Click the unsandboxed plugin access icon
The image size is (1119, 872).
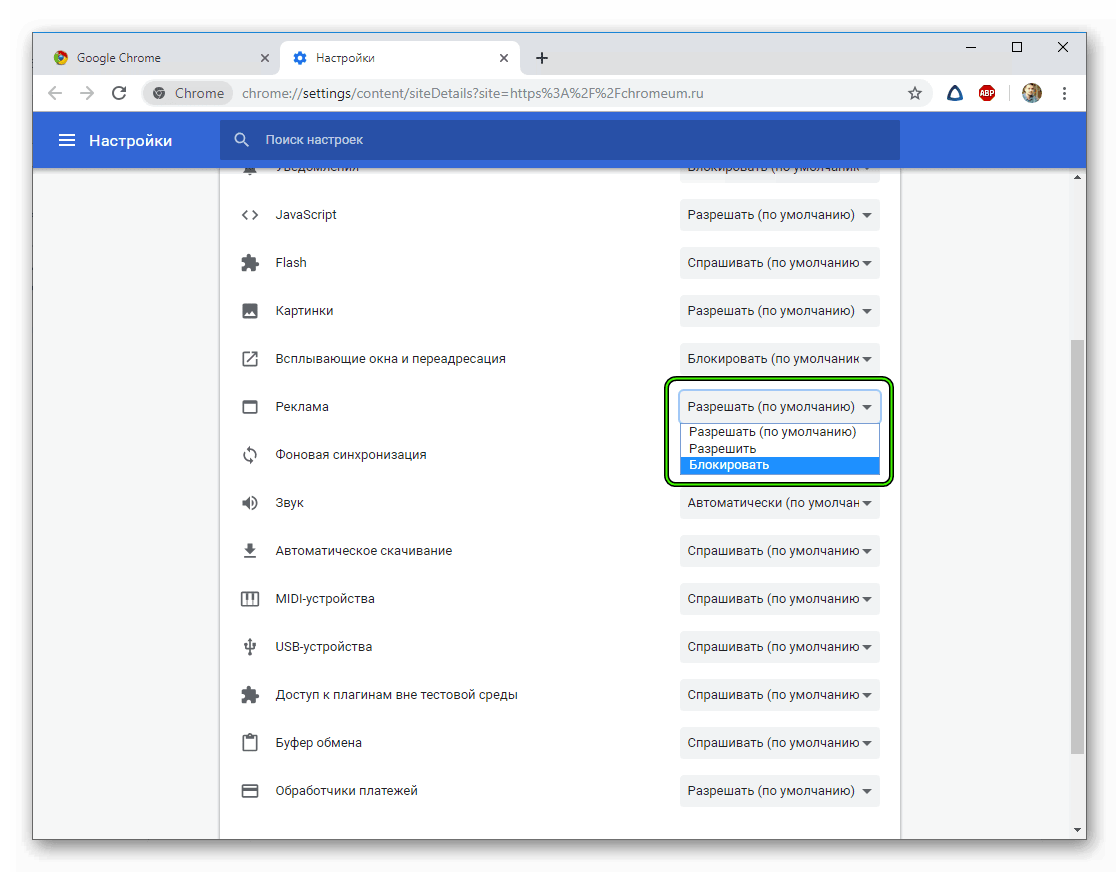pos(250,694)
